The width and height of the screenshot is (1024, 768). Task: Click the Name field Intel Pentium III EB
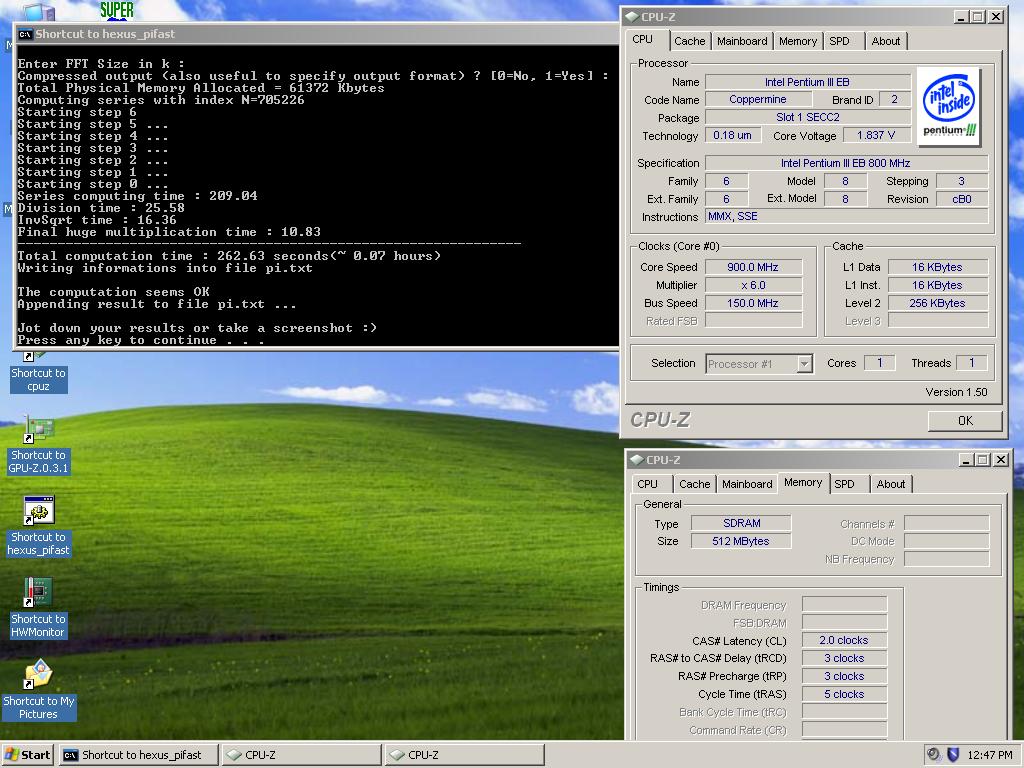point(807,82)
